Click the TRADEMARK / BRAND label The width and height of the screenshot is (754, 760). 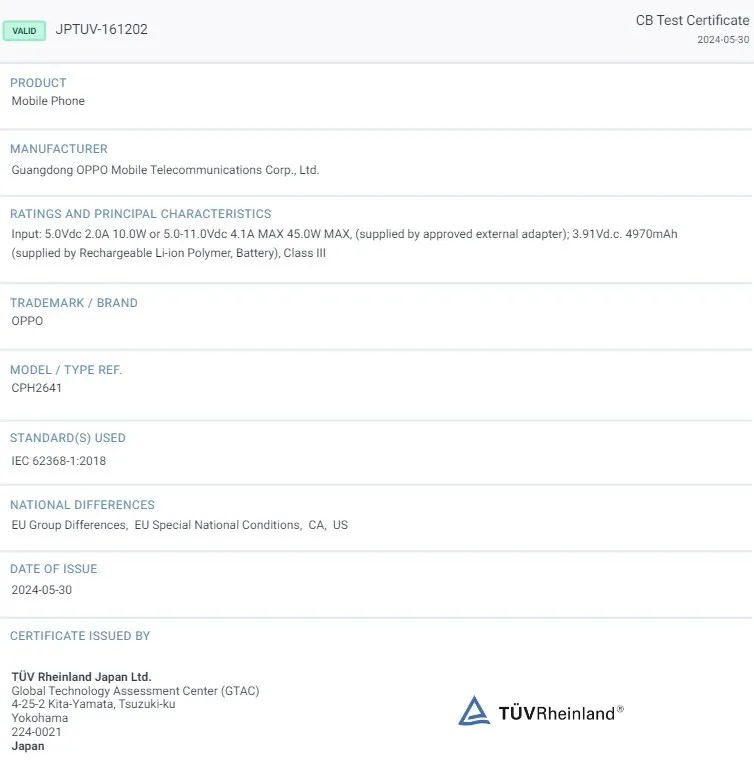coord(73,303)
